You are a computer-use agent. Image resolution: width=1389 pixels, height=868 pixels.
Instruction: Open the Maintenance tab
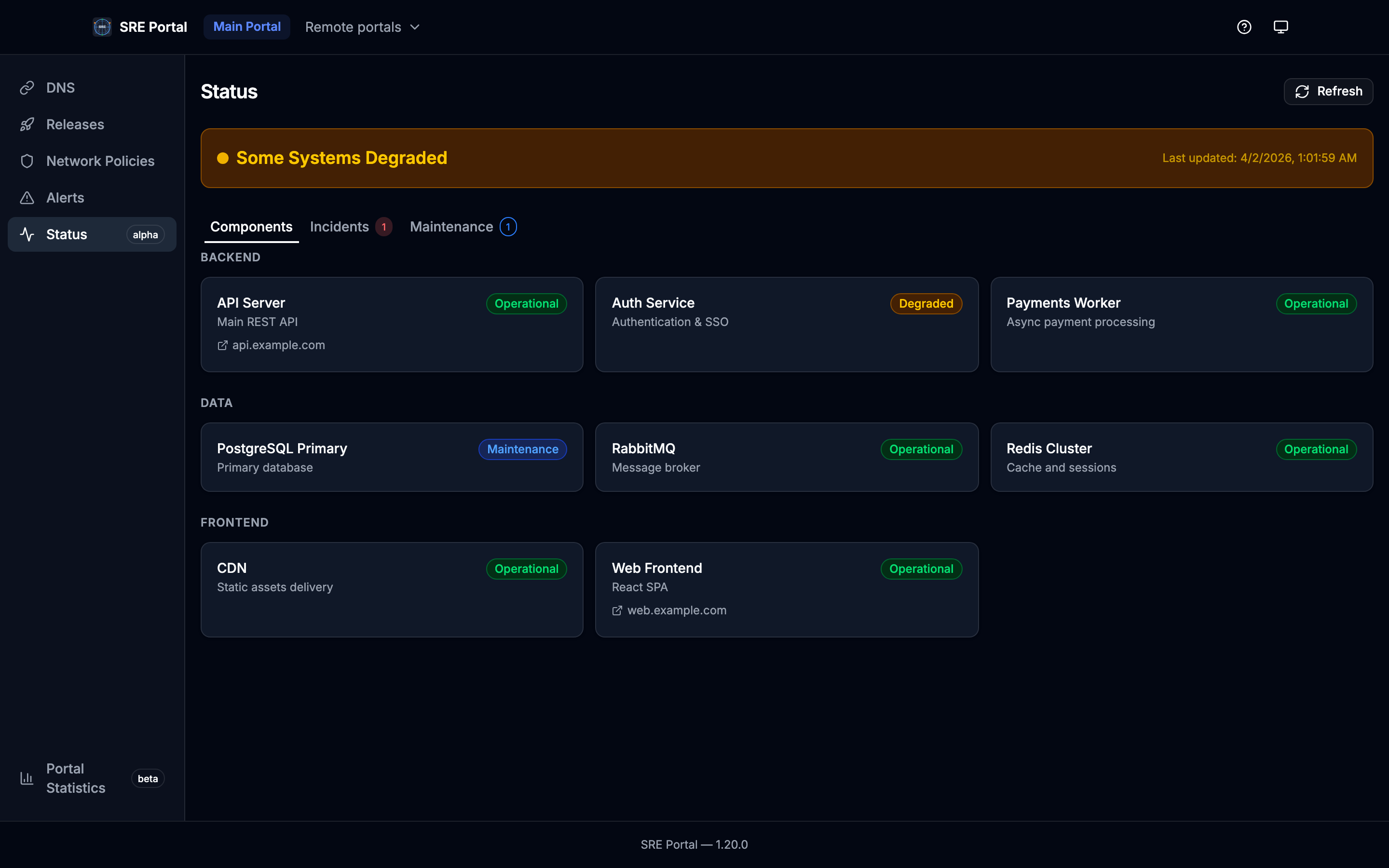(x=451, y=226)
